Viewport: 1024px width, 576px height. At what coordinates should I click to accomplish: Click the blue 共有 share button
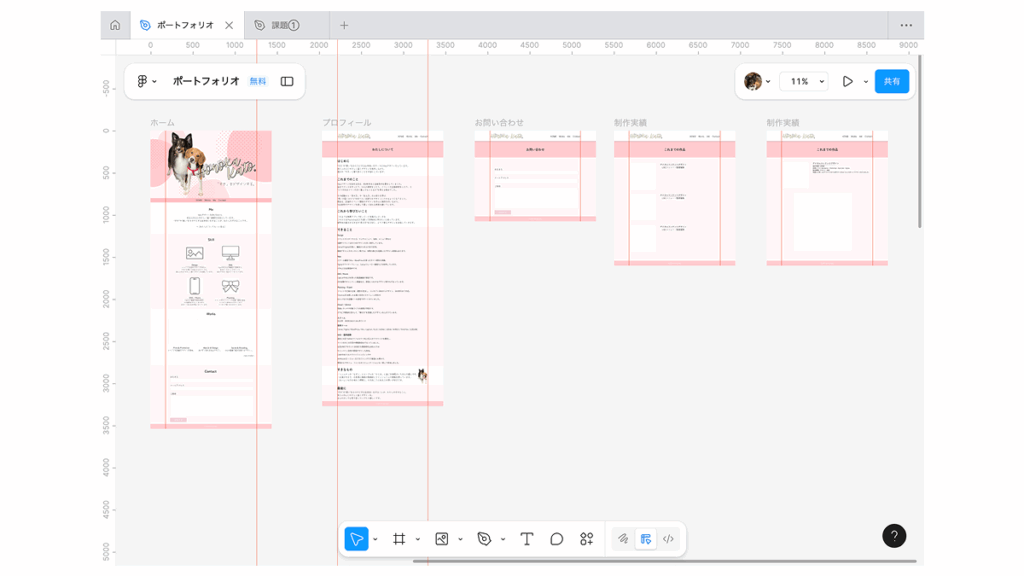[891, 82]
